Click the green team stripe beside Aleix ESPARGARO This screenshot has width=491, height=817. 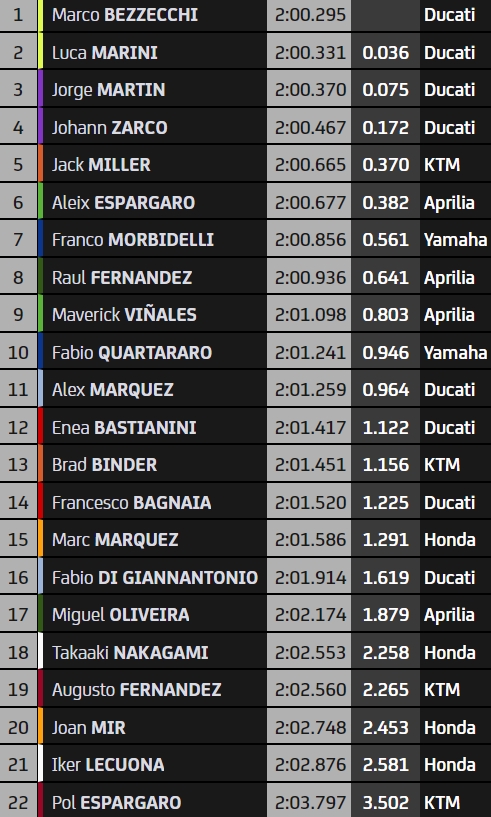(41, 202)
